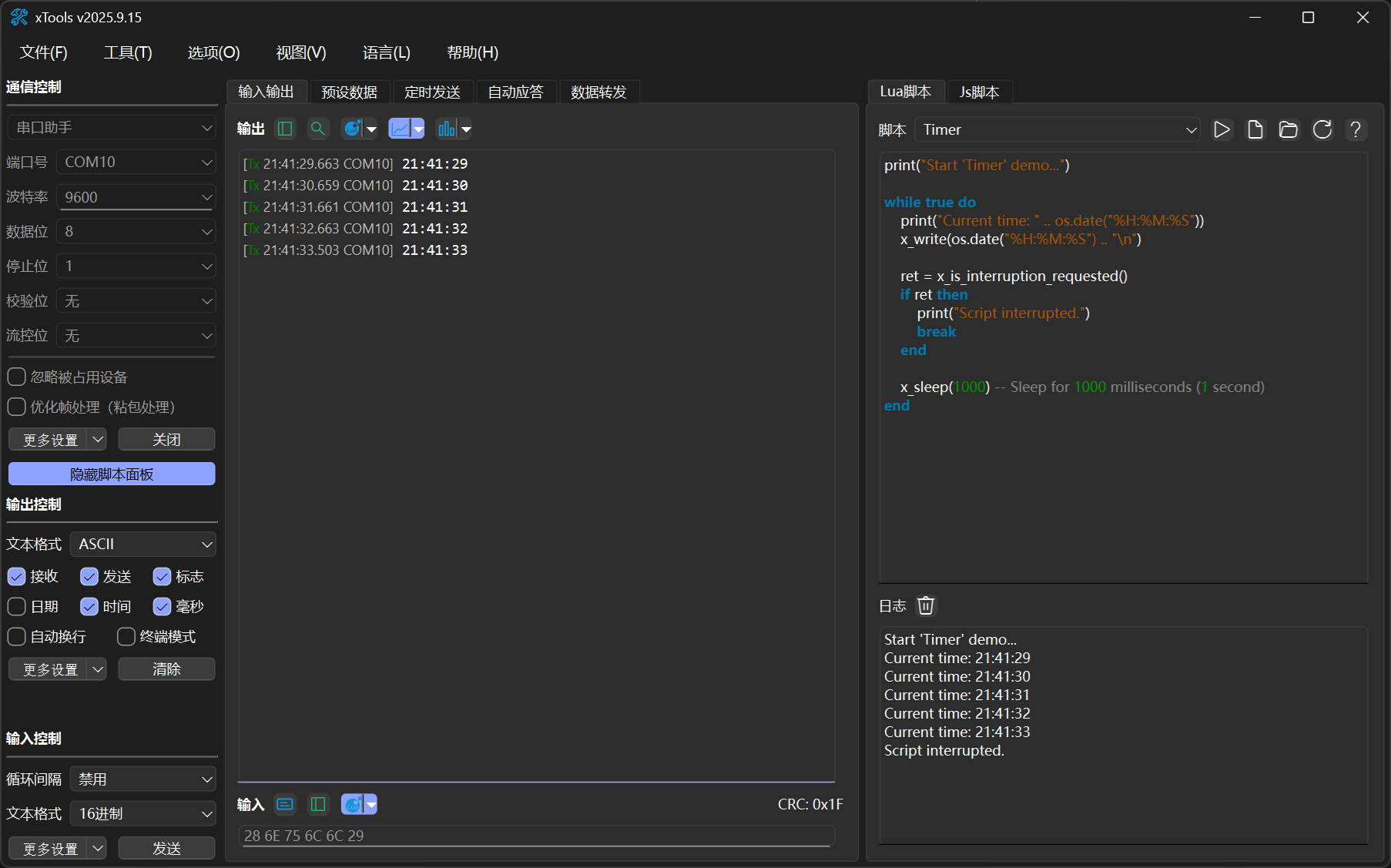Image resolution: width=1391 pixels, height=868 pixels.
Task: Open the ASCII text format dropdown
Action: point(143,545)
